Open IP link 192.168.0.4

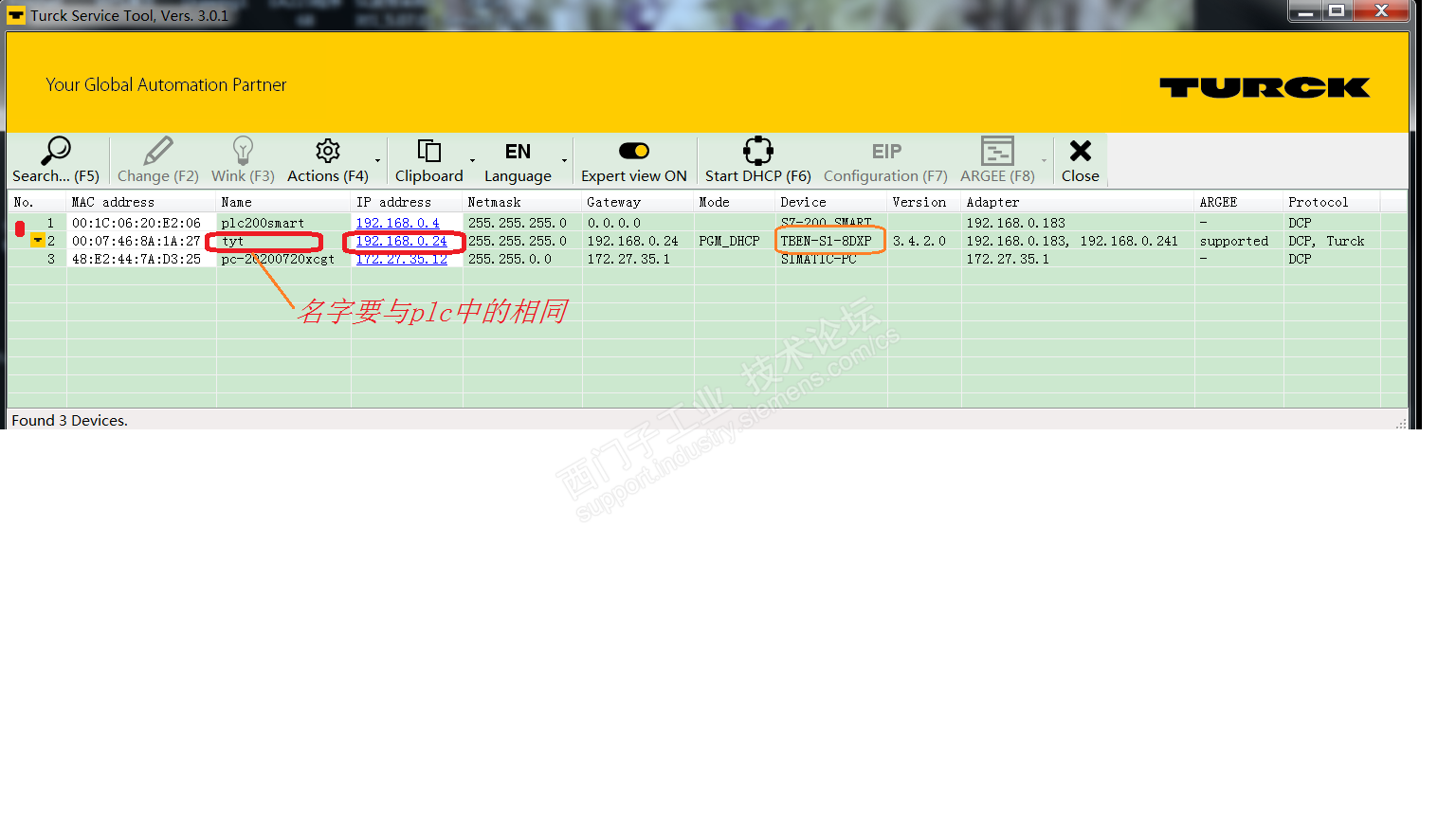[x=397, y=223]
